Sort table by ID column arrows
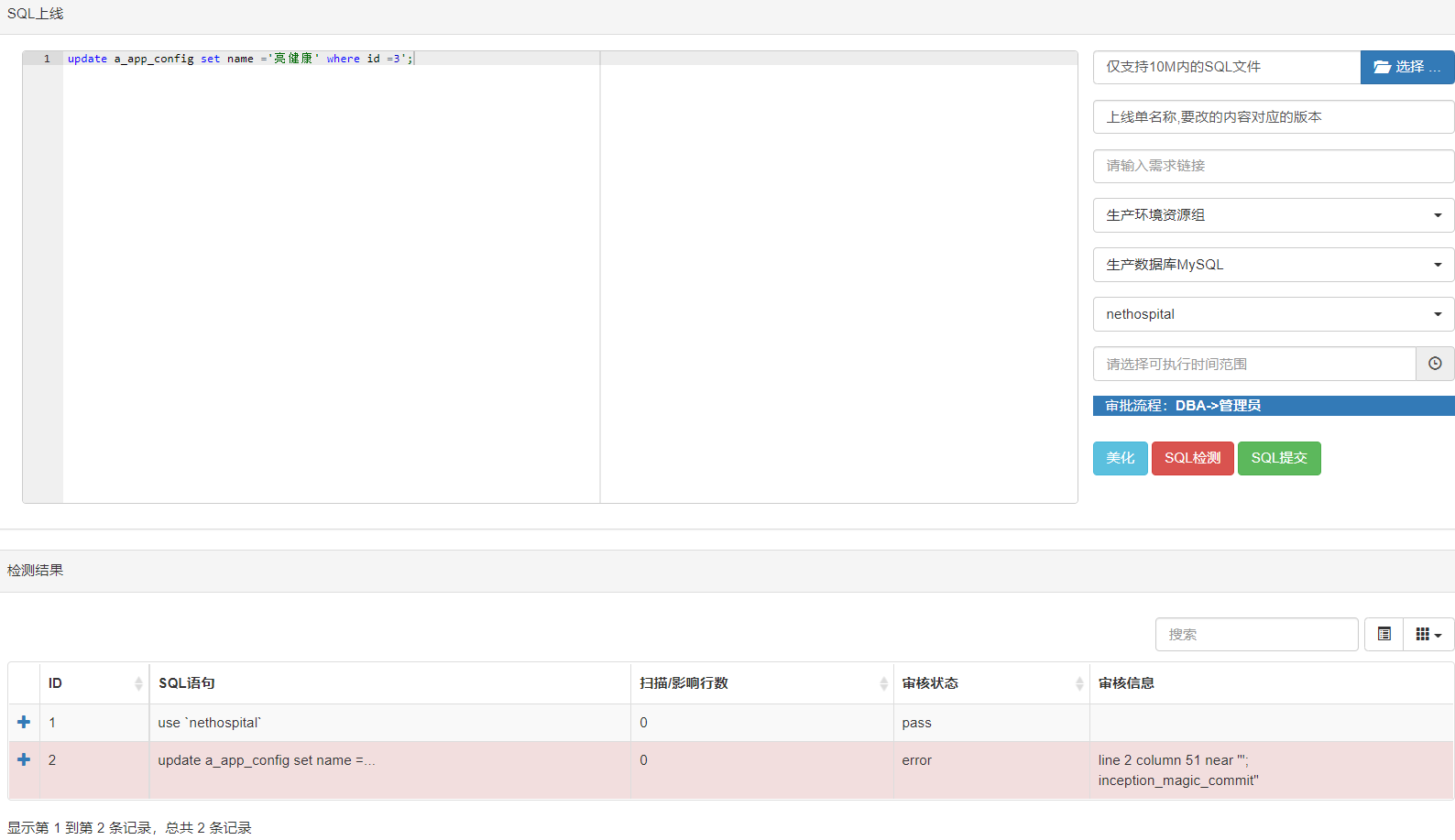Image resolution: width=1455 pixels, height=840 pixels. point(138,683)
